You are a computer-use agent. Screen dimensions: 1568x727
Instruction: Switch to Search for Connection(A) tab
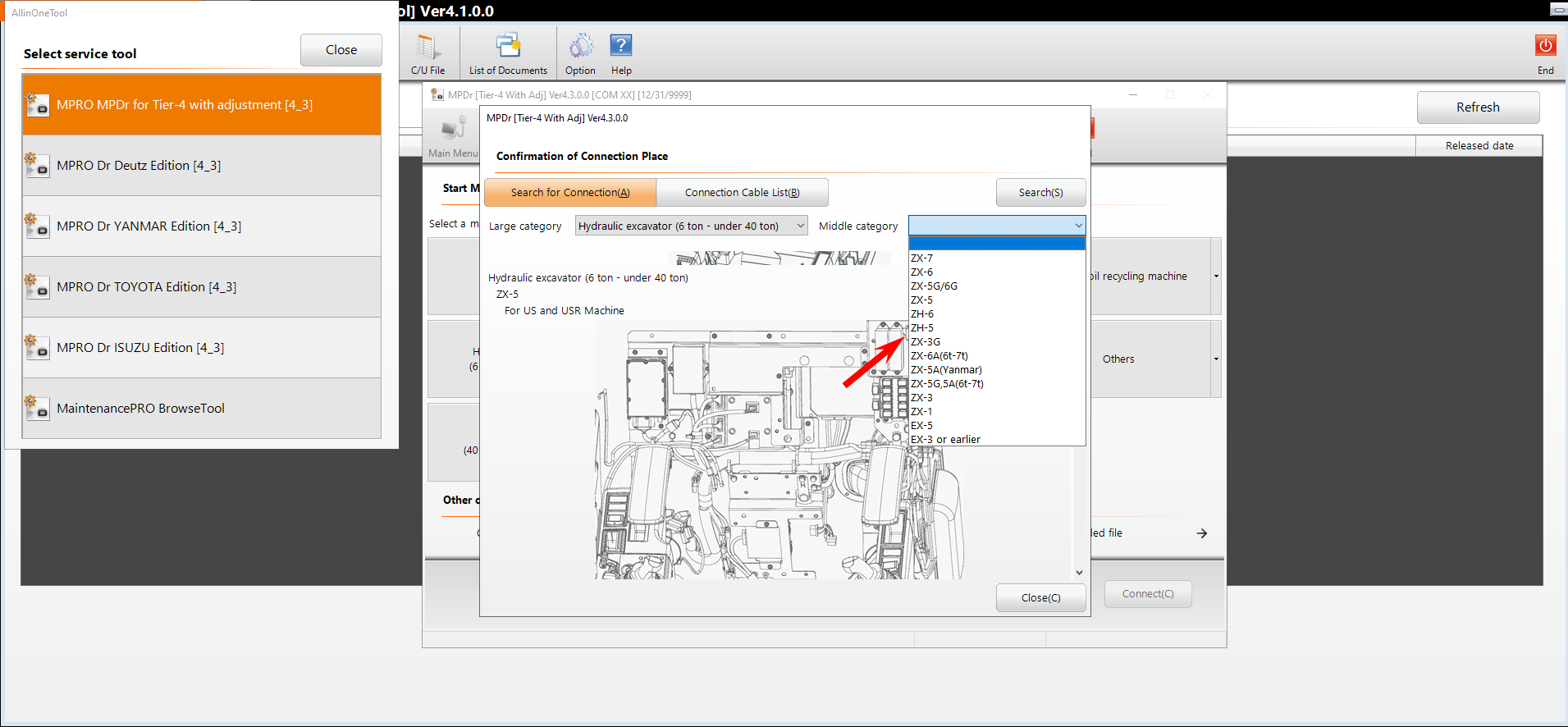pyautogui.click(x=570, y=193)
